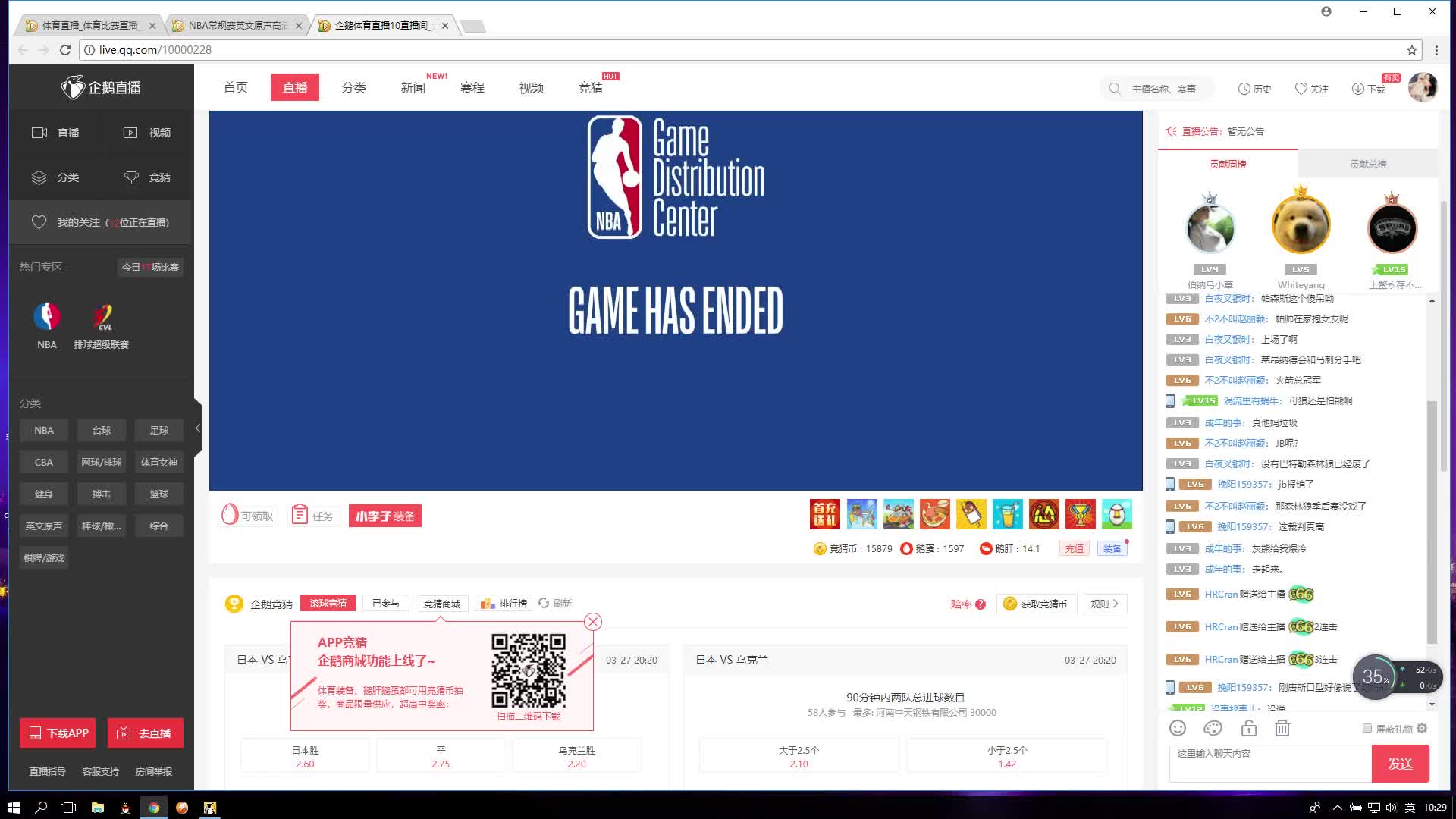
Task: Click the 下载APP button
Action: click(x=58, y=733)
